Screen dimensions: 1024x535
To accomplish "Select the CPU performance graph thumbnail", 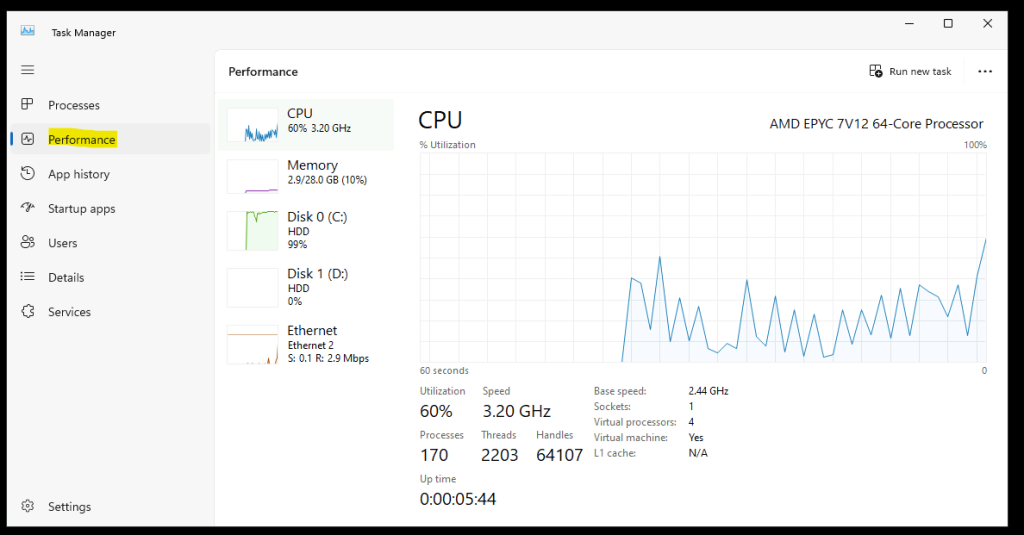I will (252, 125).
